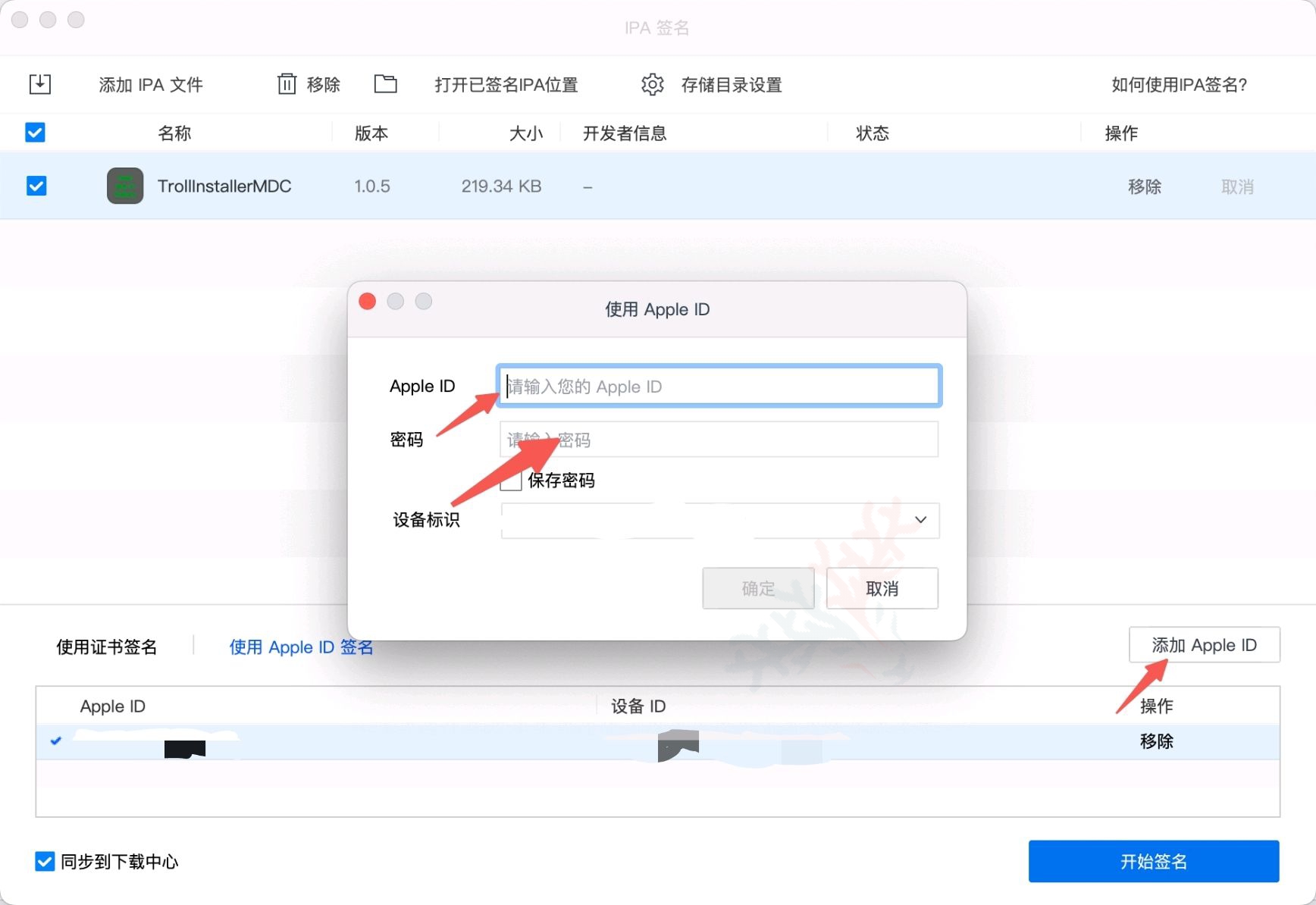
Task: Click the TrollInstallerMDC app icon
Action: click(125, 186)
